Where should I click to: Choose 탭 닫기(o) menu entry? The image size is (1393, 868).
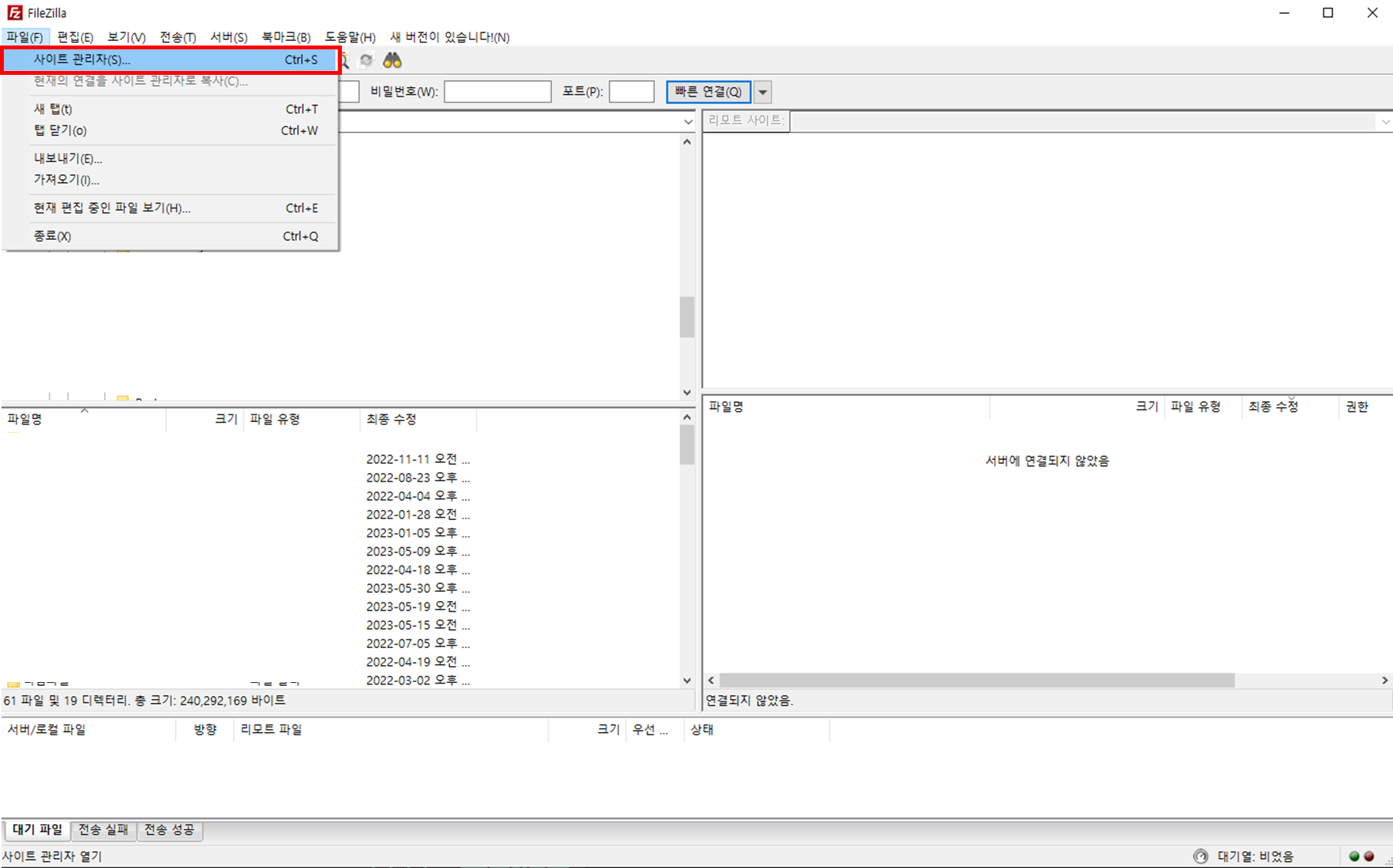click(x=171, y=130)
